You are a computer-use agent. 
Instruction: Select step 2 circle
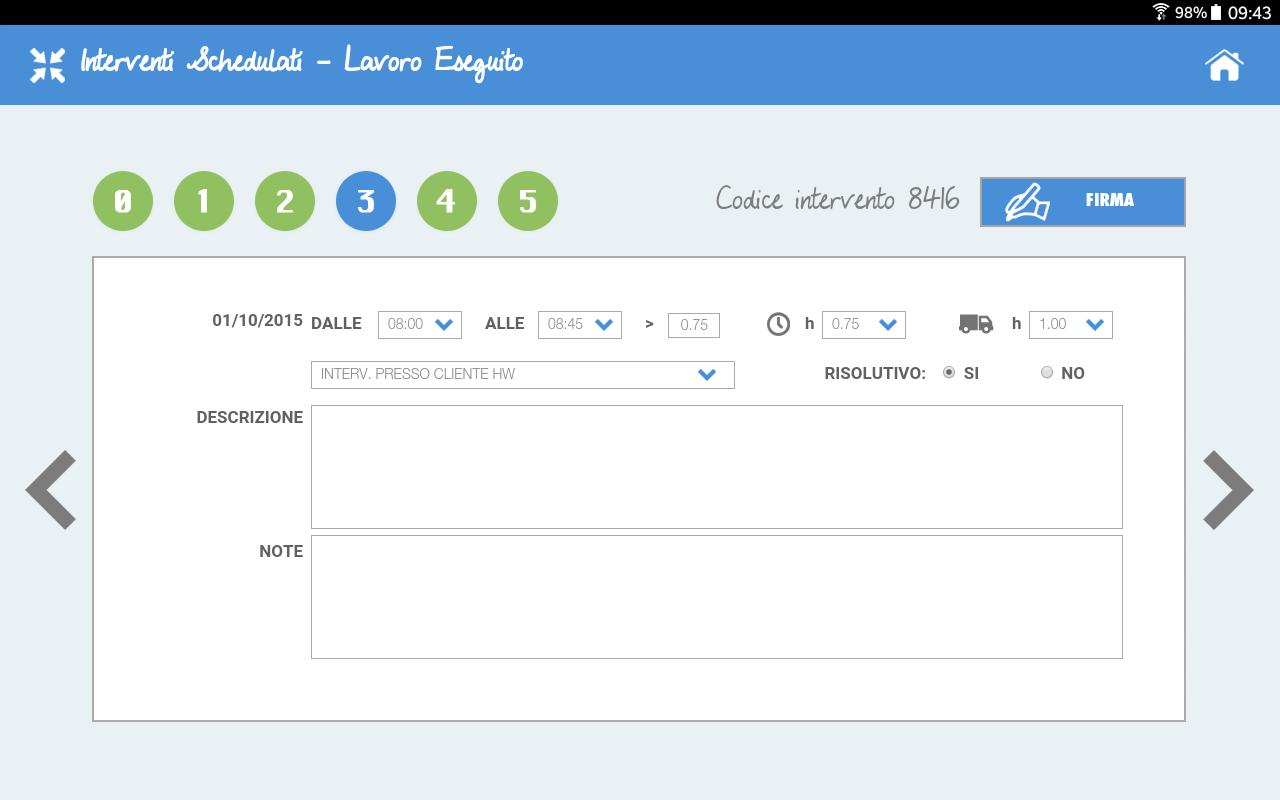285,201
